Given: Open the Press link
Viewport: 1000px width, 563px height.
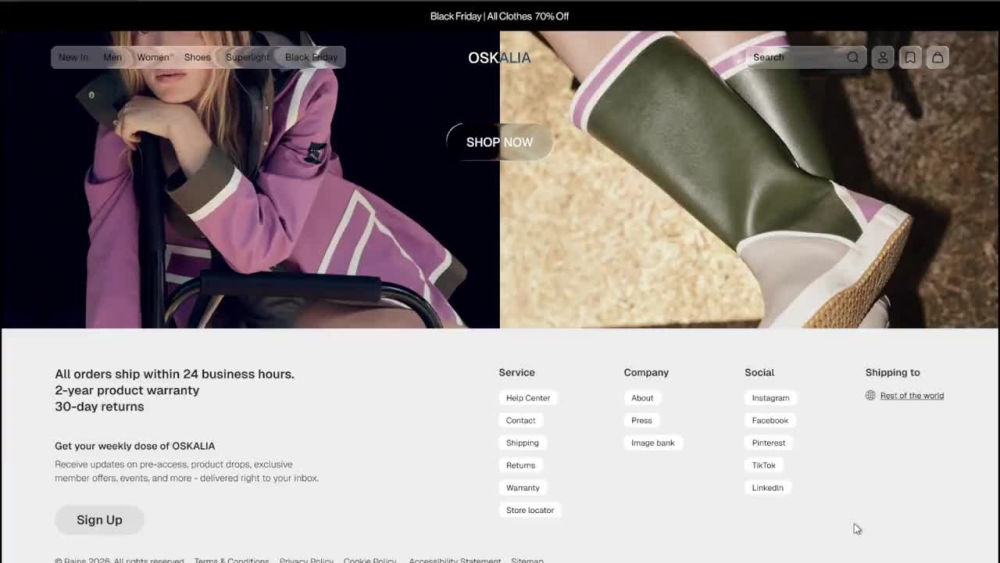Looking at the screenshot, I should [x=642, y=420].
